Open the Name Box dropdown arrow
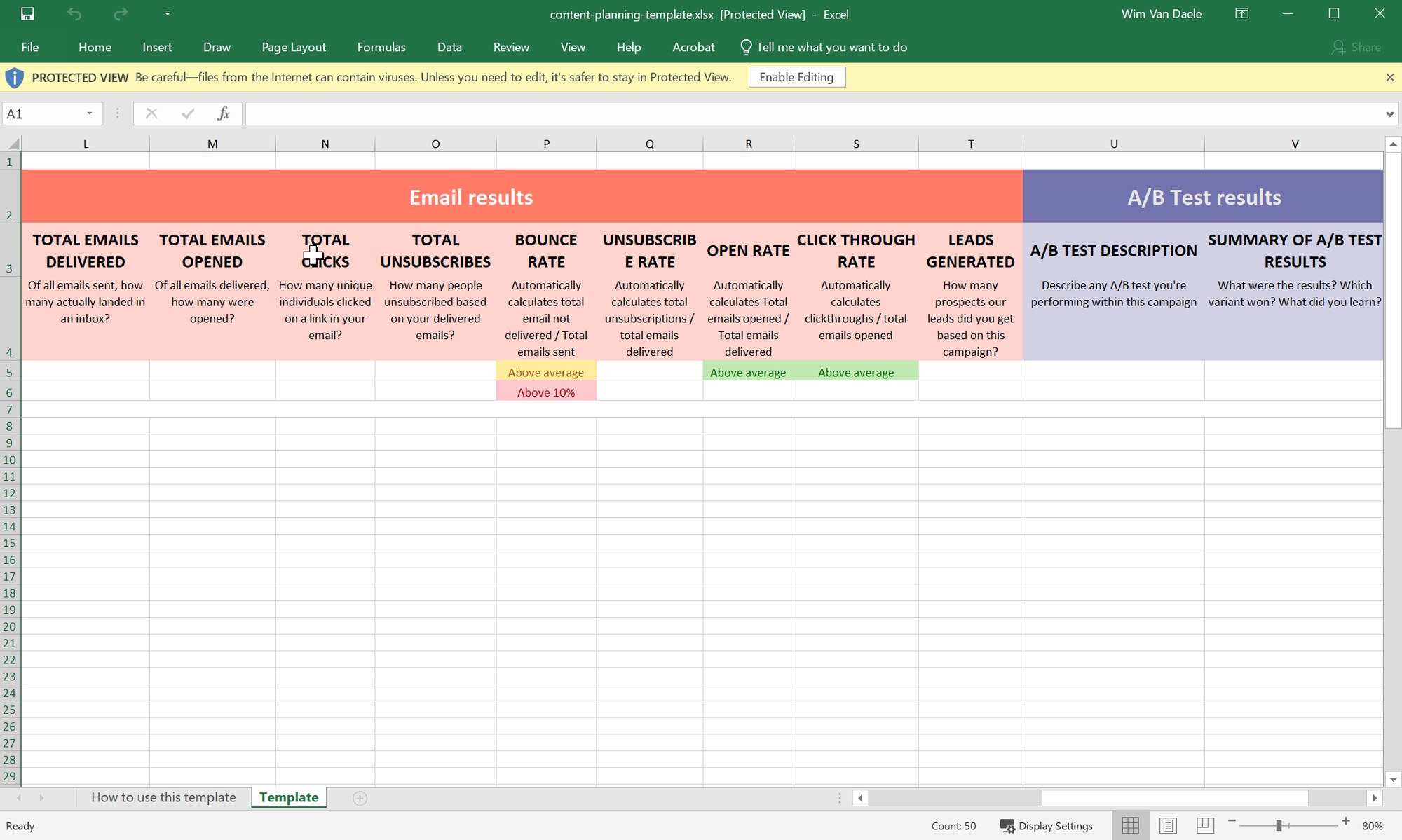This screenshot has height=840, width=1402. point(89,113)
